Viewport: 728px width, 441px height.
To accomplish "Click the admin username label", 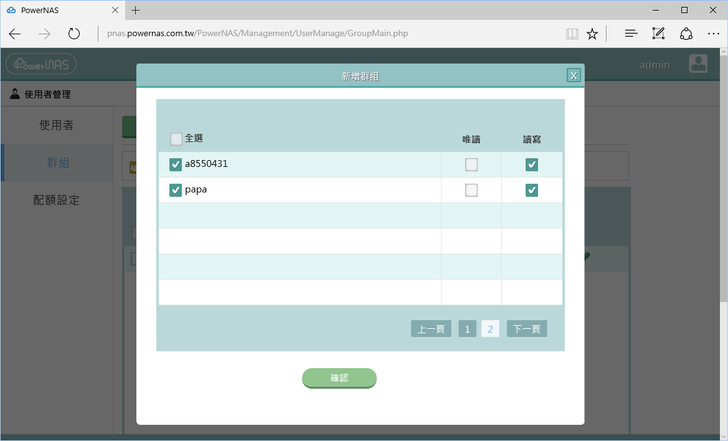I will point(655,65).
